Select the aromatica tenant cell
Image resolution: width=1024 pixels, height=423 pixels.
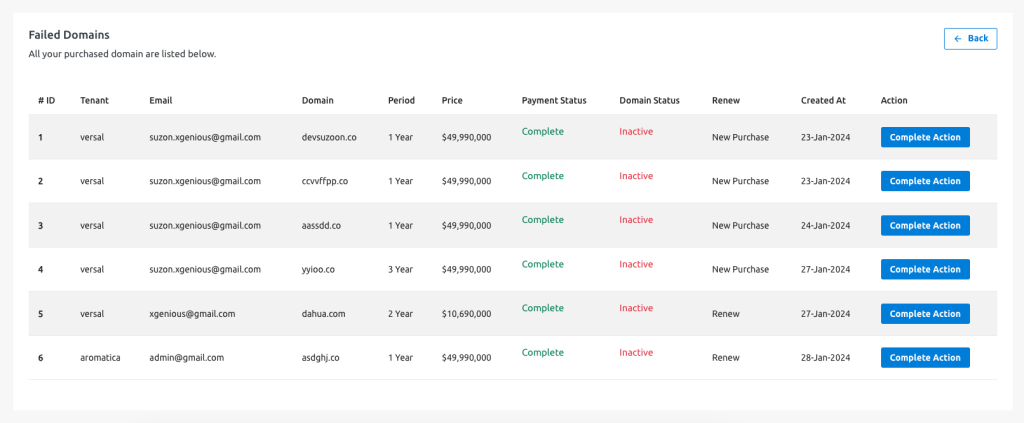pos(100,357)
